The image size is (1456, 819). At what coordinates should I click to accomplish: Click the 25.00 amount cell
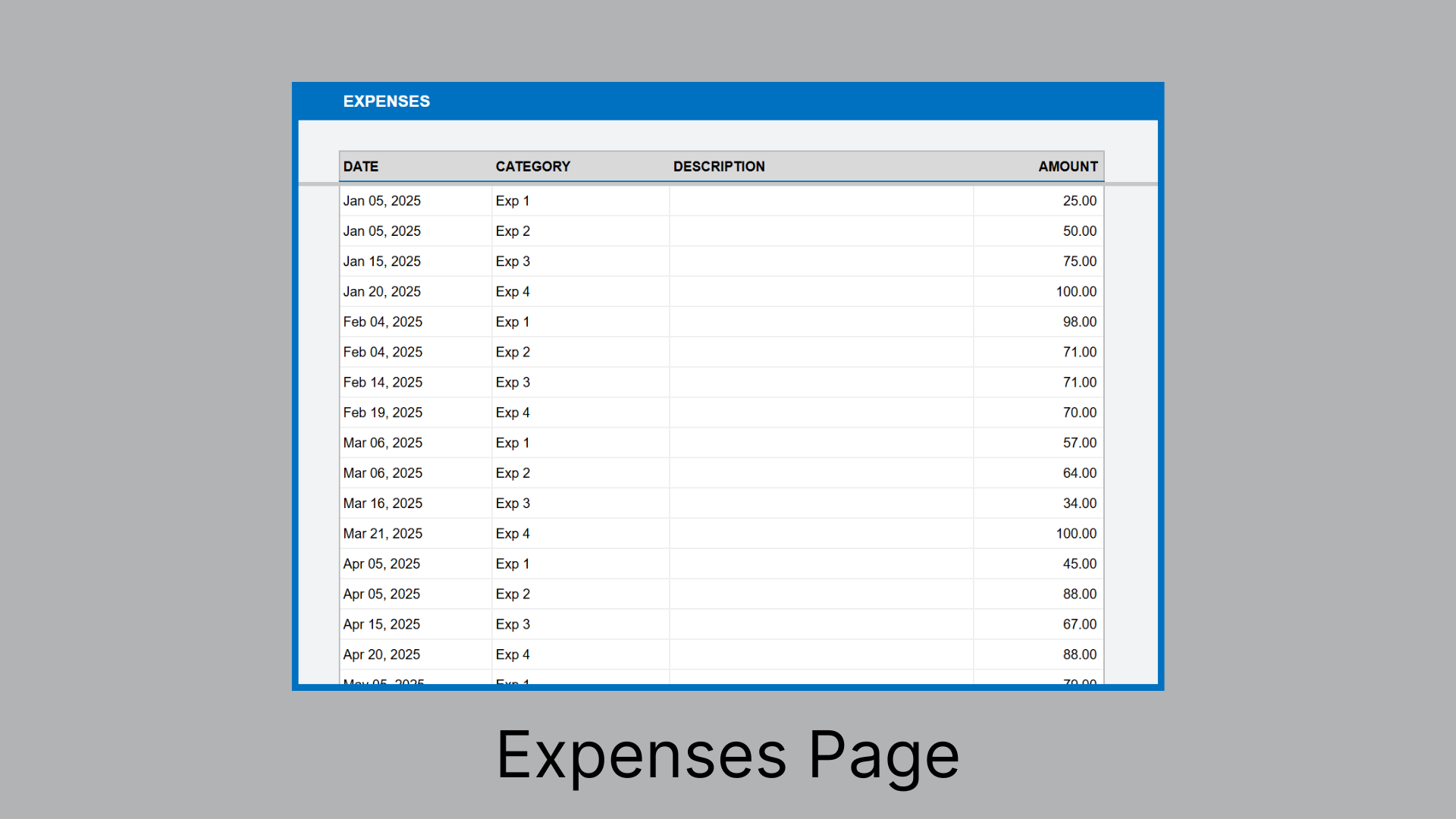[x=1079, y=201]
